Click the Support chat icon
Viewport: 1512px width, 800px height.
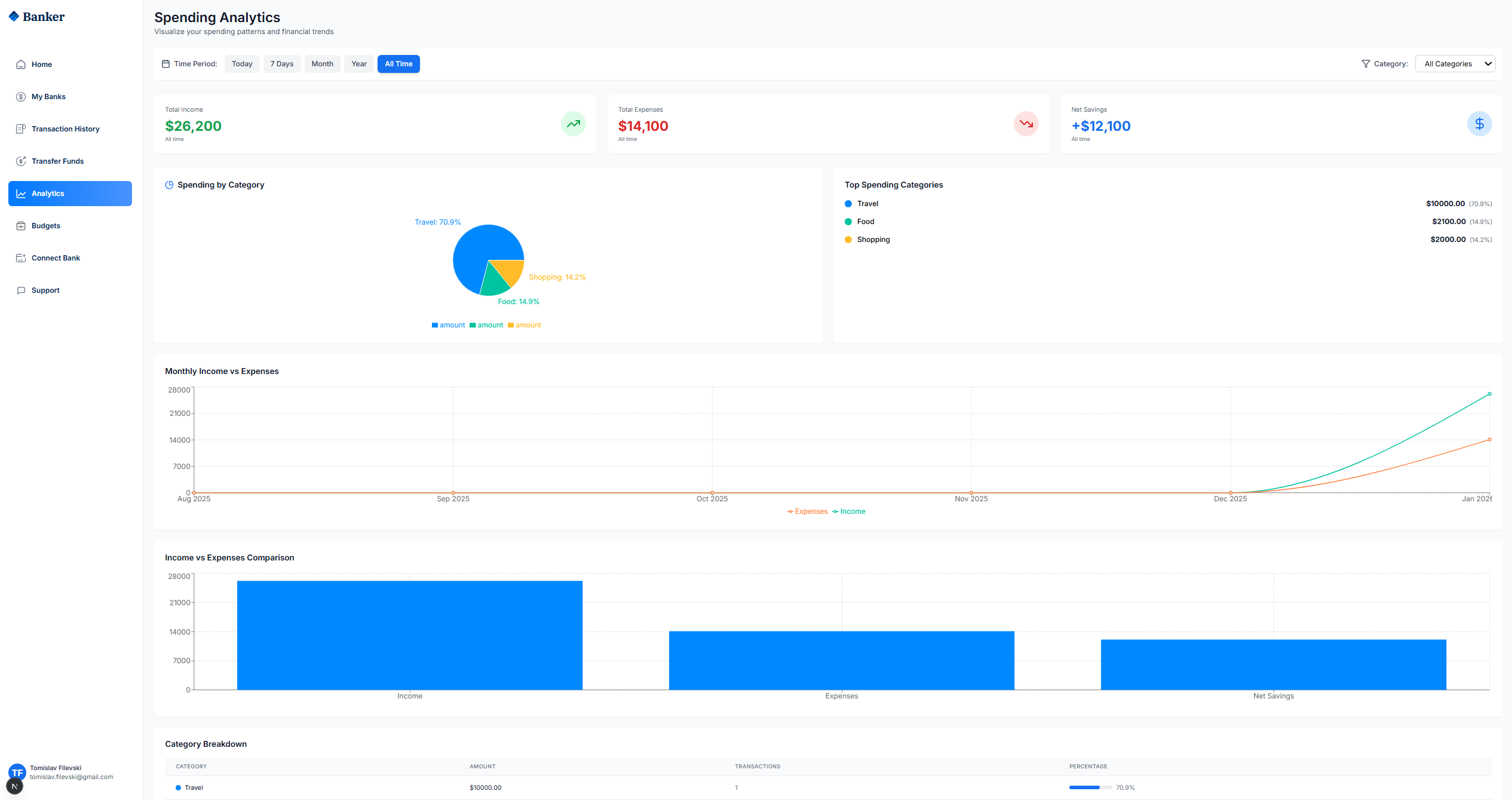click(21, 290)
